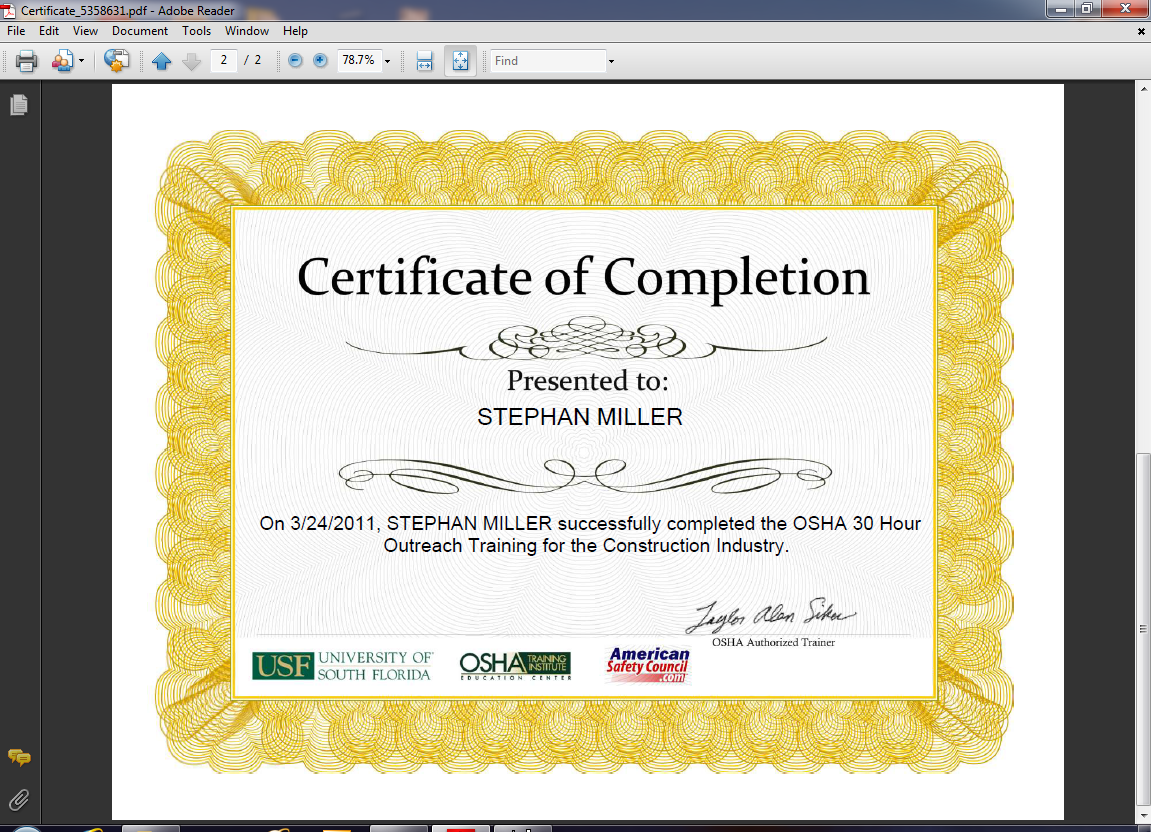Zoom in using the plus button
The image size is (1151, 832).
coord(320,60)
